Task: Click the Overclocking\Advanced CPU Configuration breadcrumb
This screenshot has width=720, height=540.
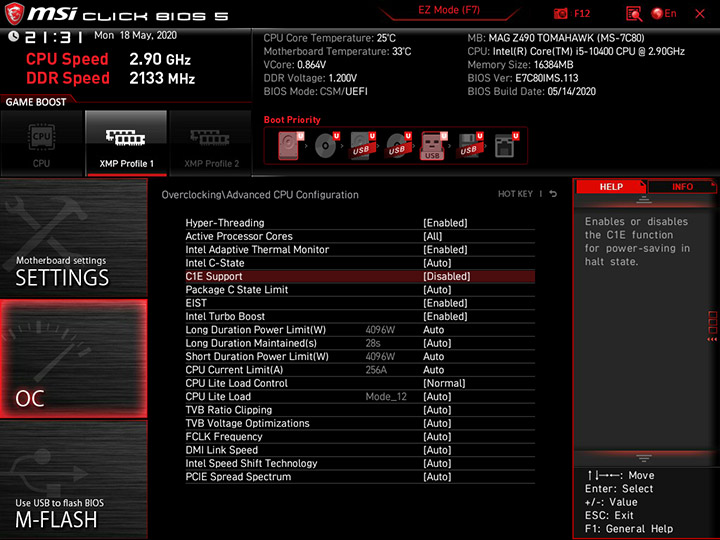Action: [x=260, y=194]
